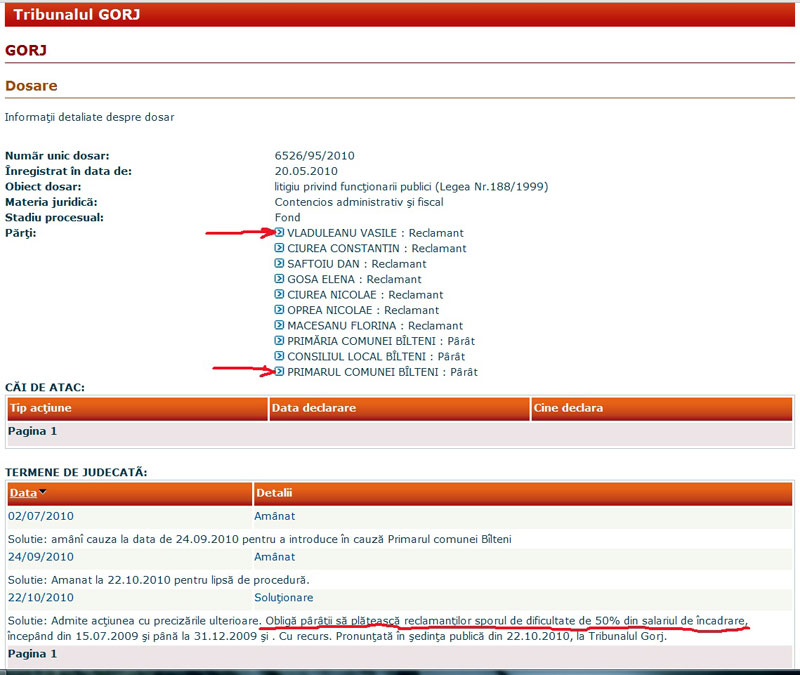Select CONSILIUL LOCAL BÎLTENI : Pârât text
This screenshot has width=800, height=675.
pos(376,356)
